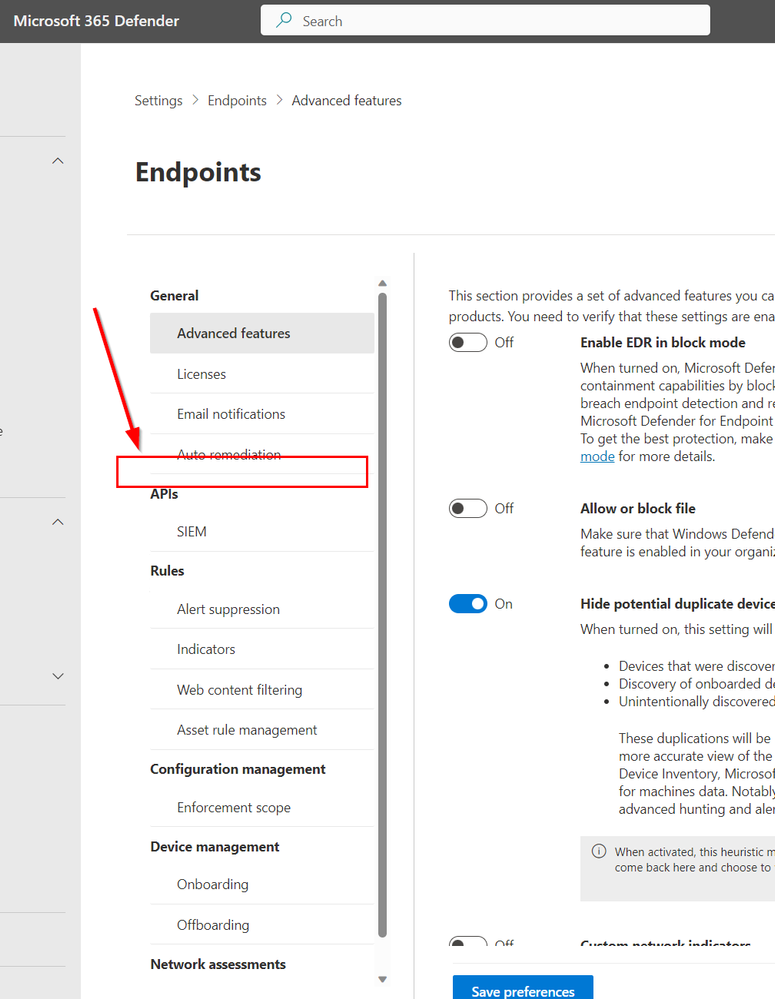775x999 pixels.
Task: Click the Hide potential duplicate device title
Action: coord(677,604)
